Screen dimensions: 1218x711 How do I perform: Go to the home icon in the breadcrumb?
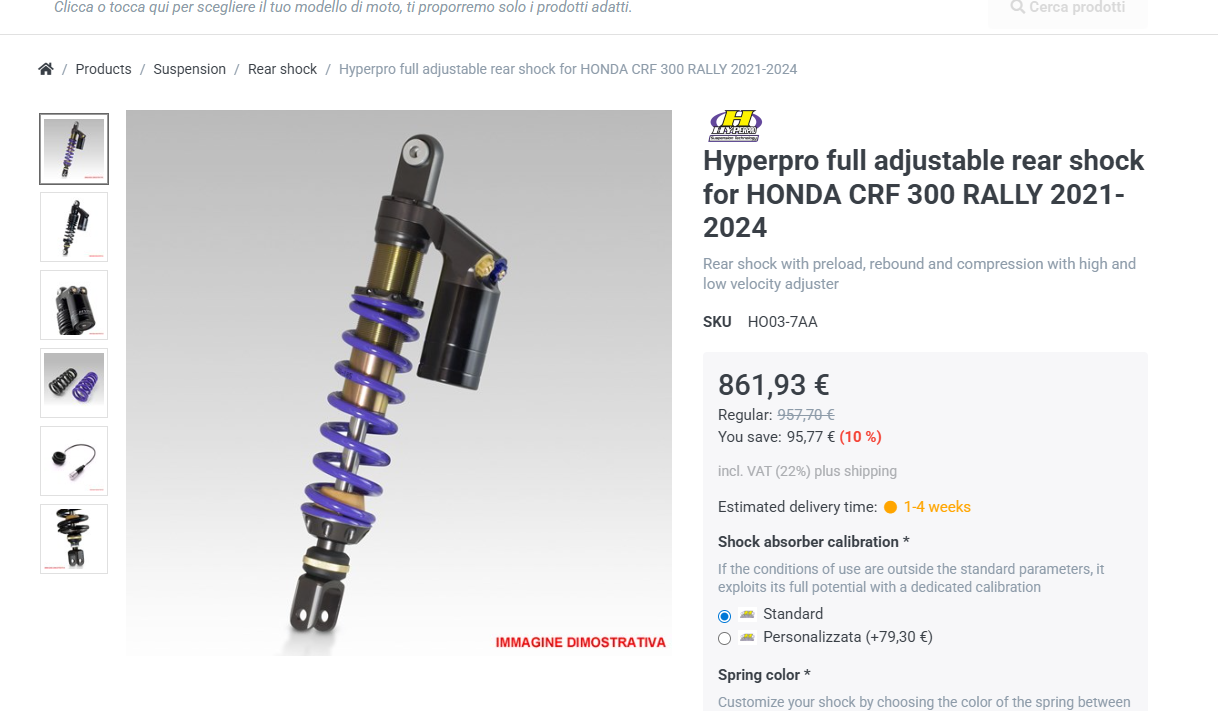[x=45, y=69]
